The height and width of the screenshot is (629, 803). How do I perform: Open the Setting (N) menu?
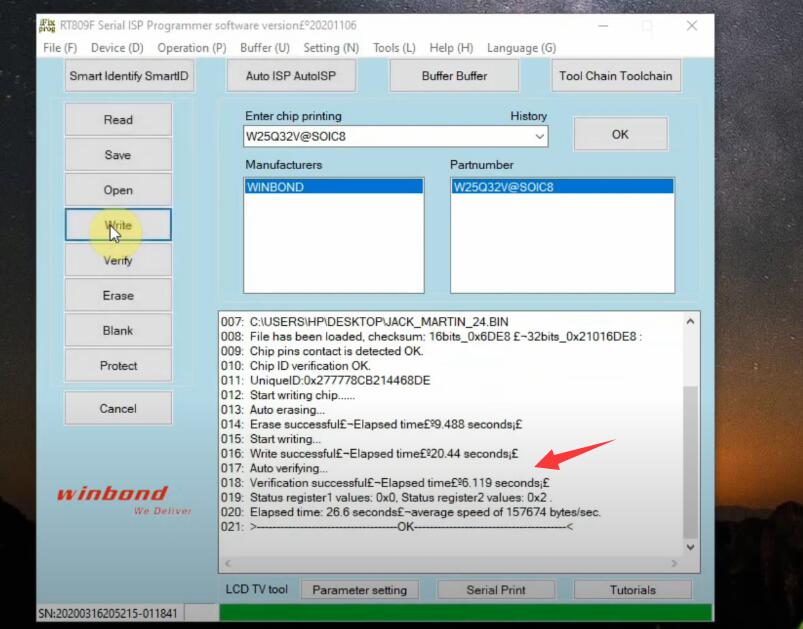tap(331, 48)
